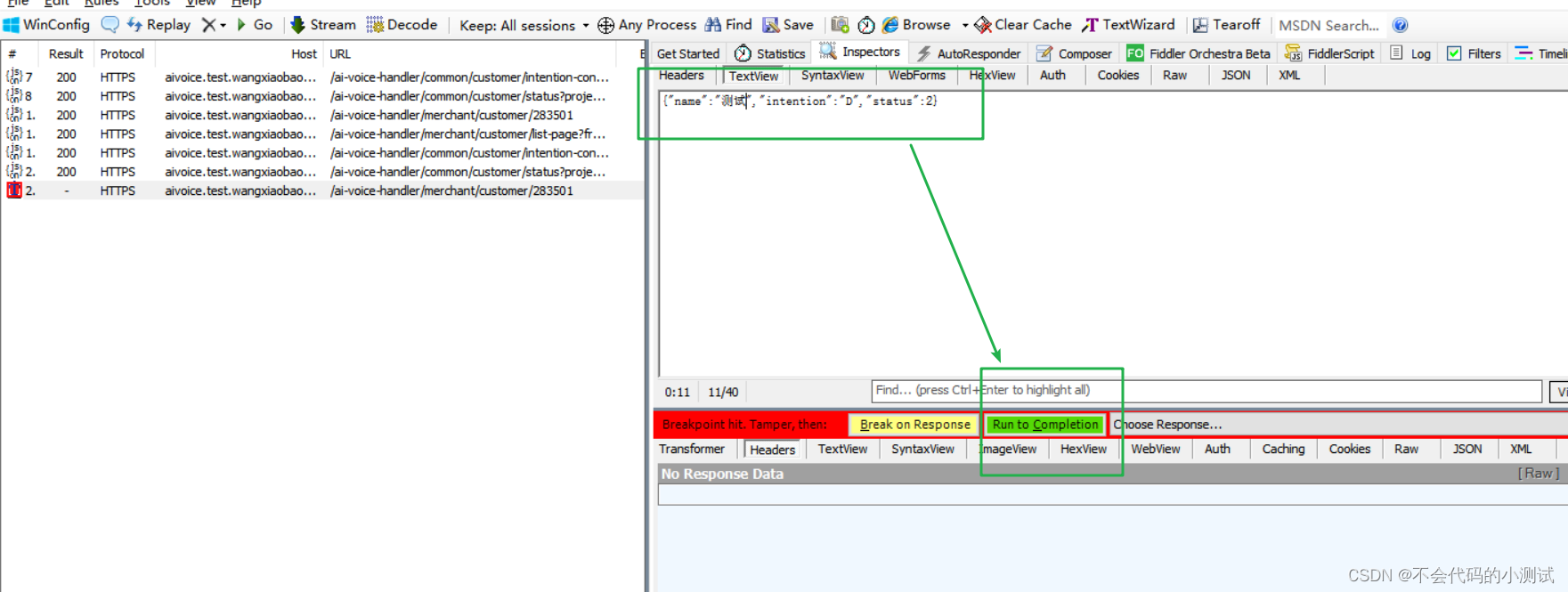Open help question mark icon
This screenshot has height=592, width=1568.
[1401, 25]
